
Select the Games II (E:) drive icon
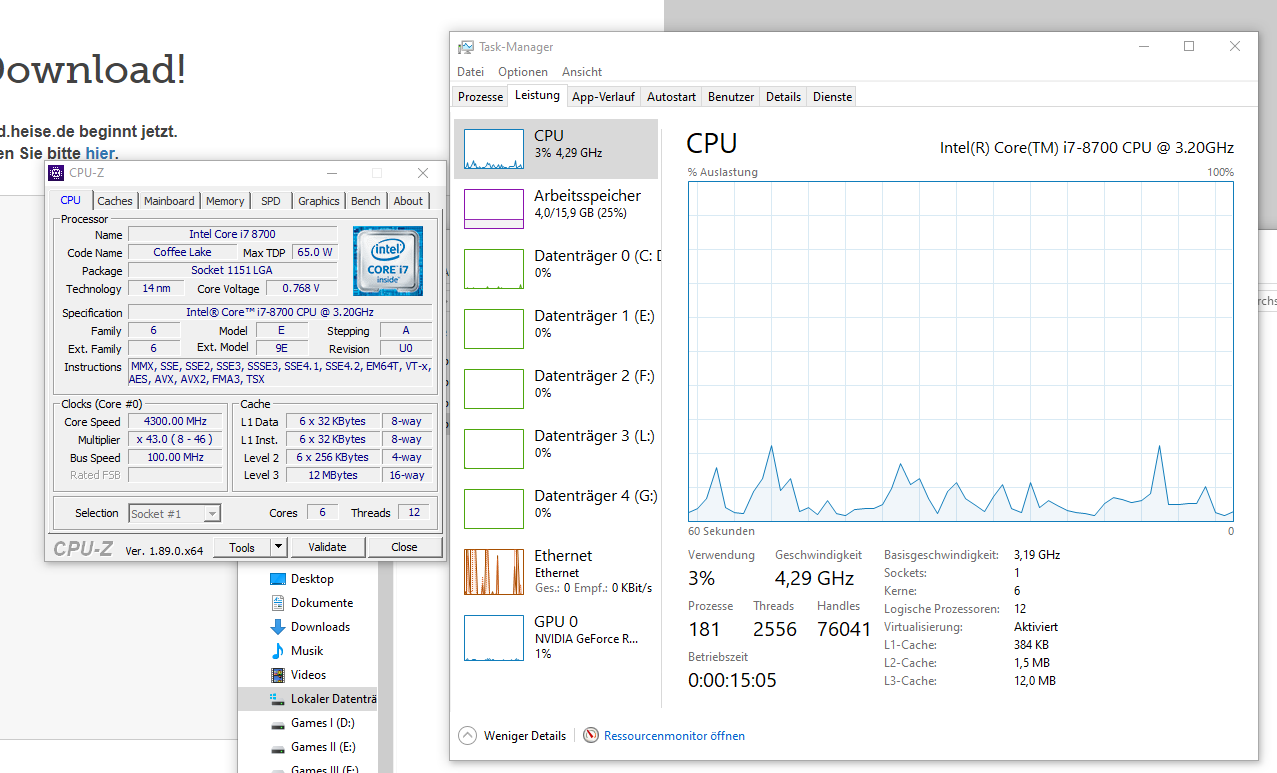(278, 747)
